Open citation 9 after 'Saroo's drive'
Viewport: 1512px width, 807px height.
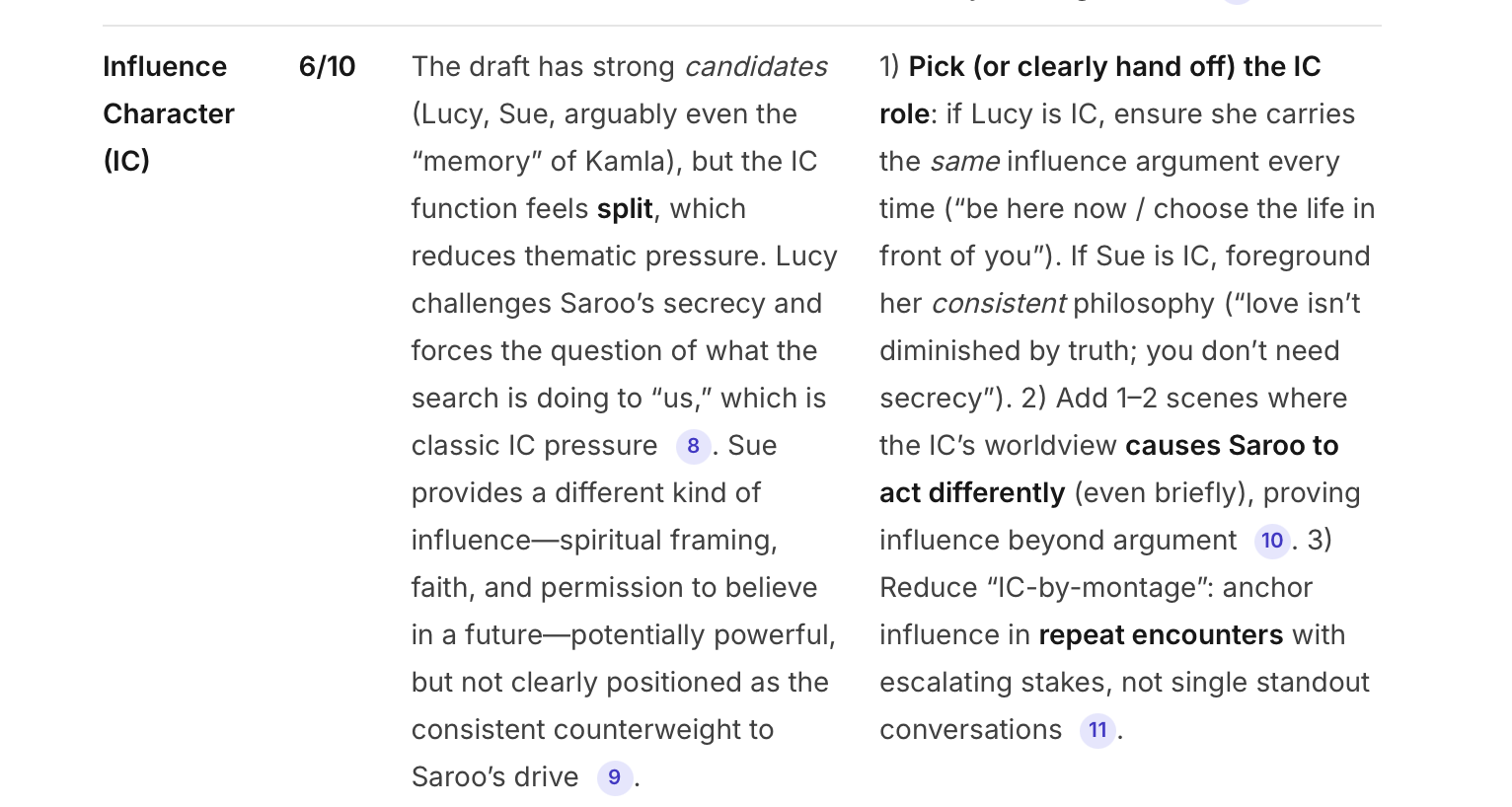click(614, 777)
